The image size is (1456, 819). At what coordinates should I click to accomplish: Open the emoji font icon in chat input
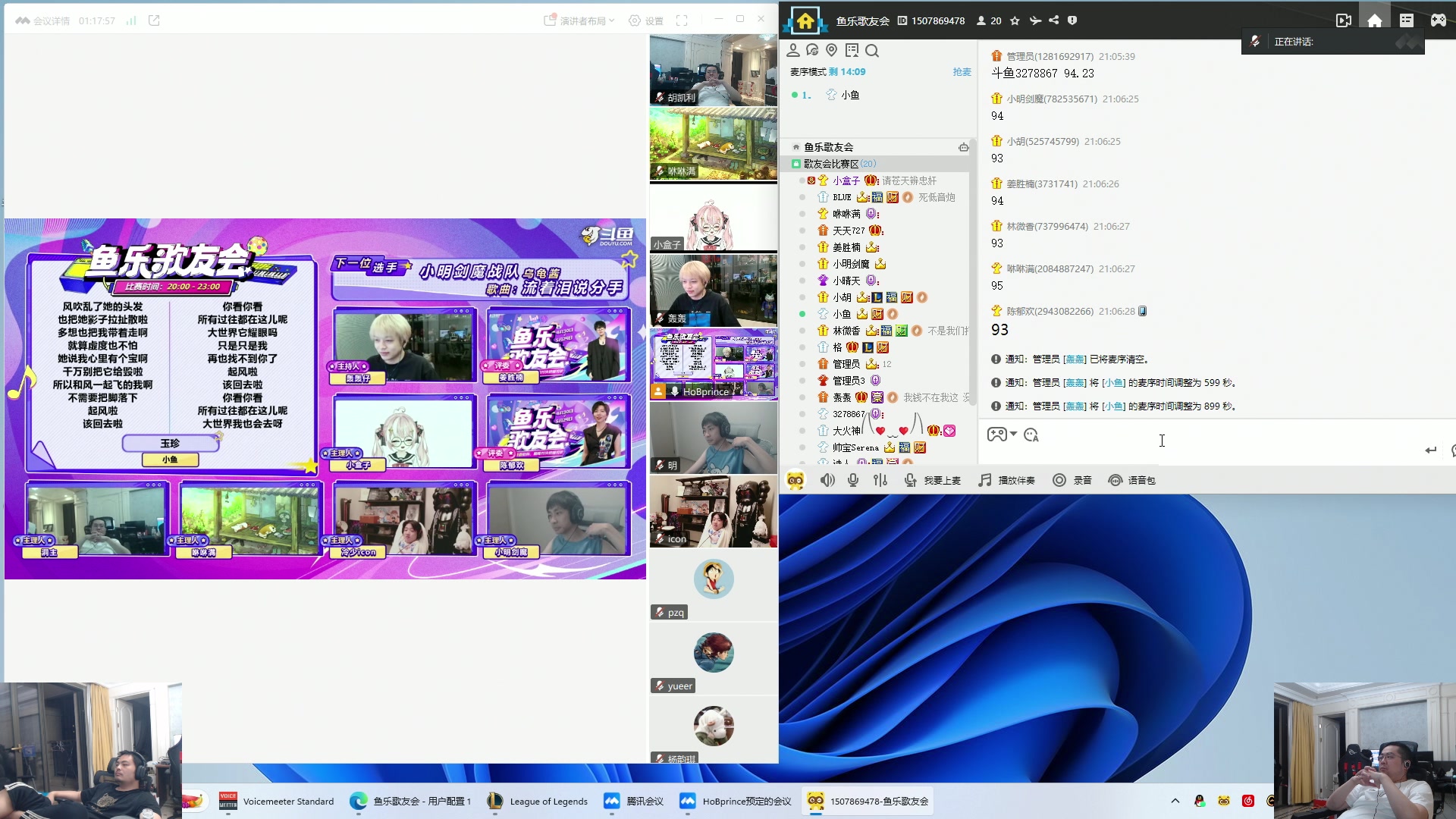[x=1031, y=435]
